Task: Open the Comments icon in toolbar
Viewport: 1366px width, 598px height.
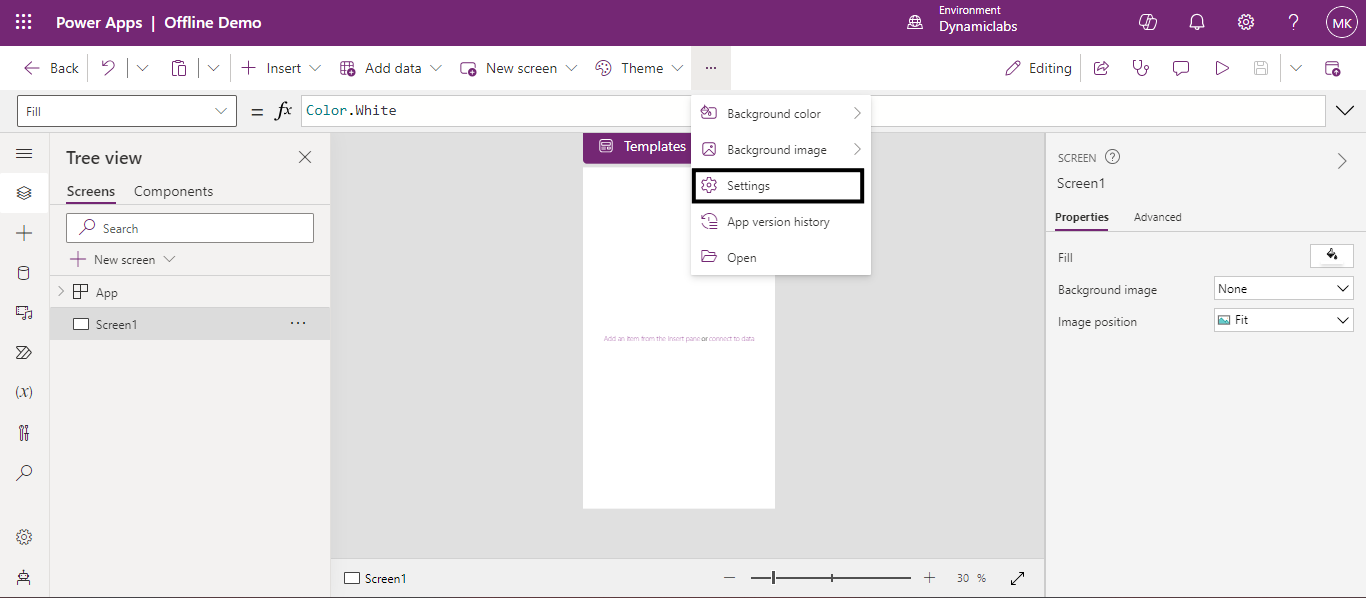Action: click(x=1181, y=68)
